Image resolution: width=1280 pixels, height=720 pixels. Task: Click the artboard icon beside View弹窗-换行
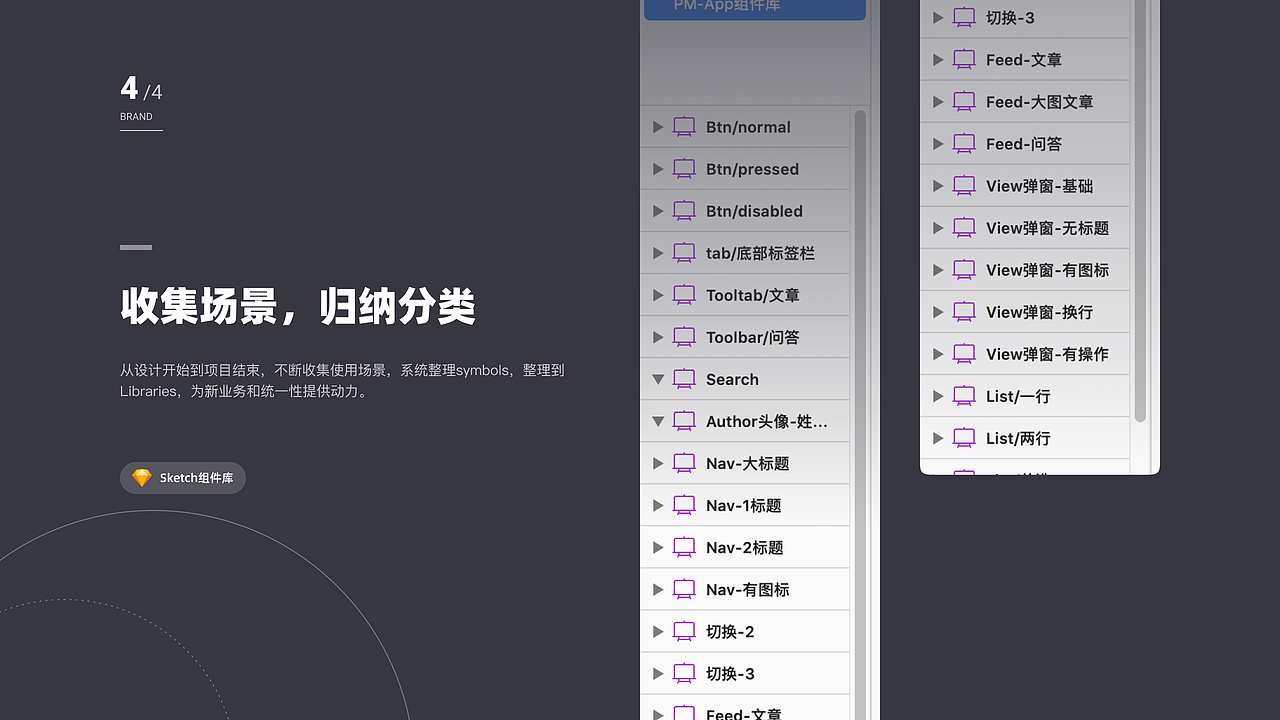[x=964, y=312]
